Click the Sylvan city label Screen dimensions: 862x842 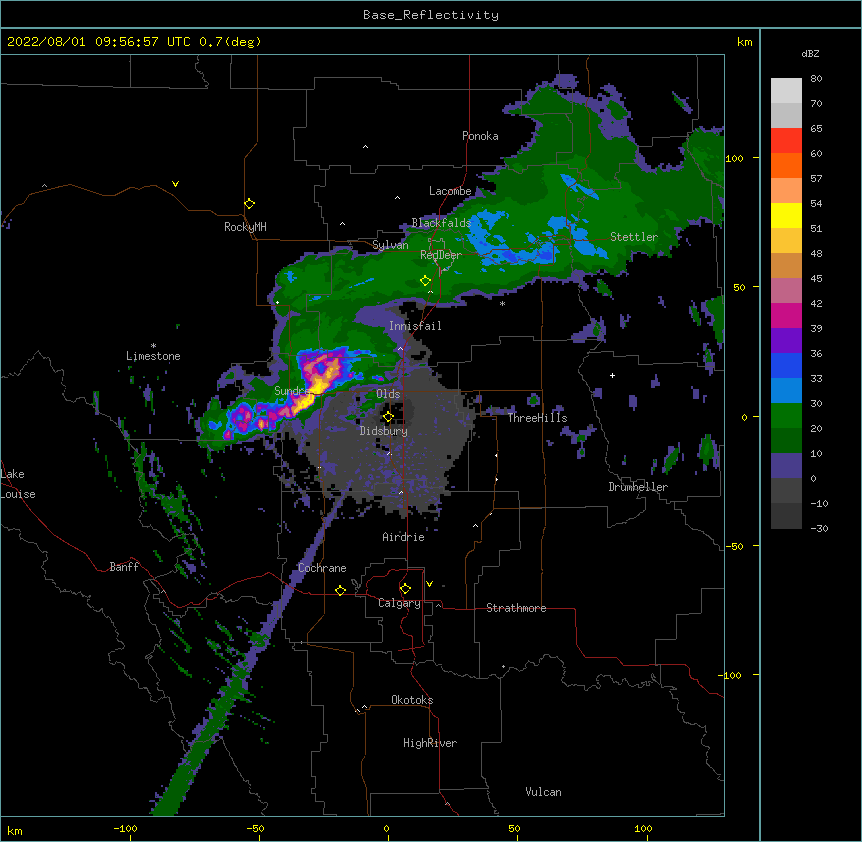tap(390, 245)
